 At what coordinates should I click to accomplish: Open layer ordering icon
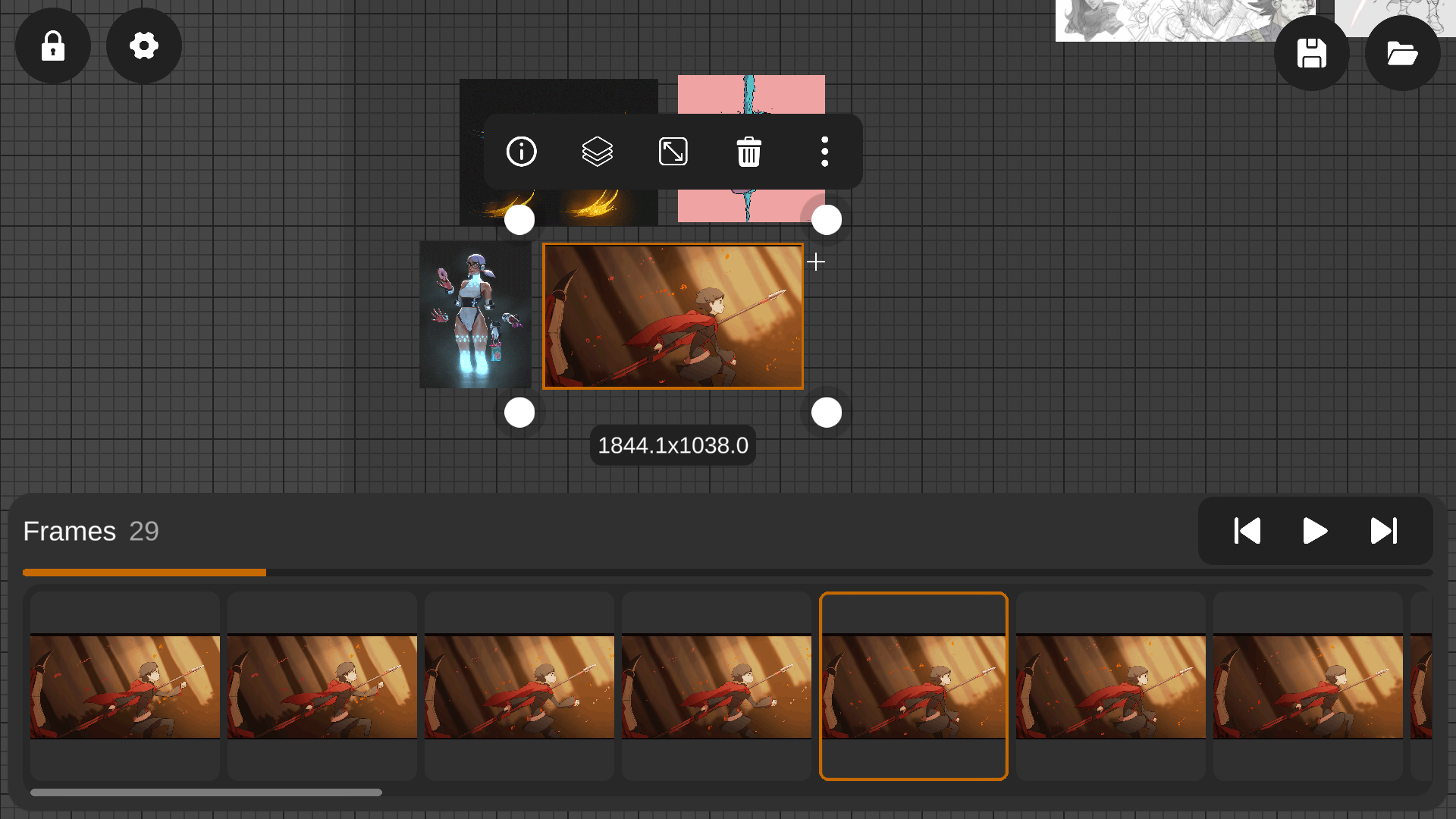point(598,152)
